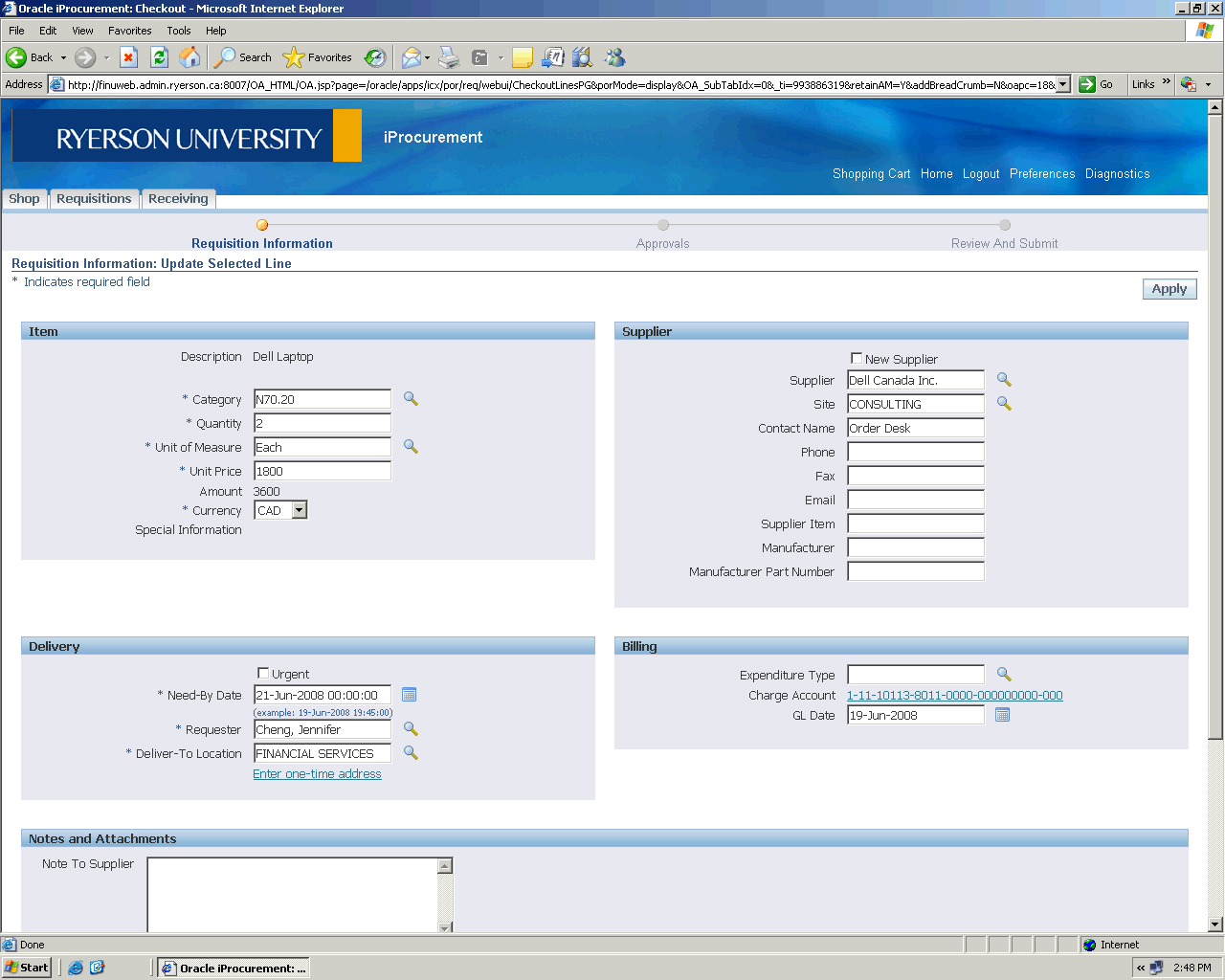This screenshot has height=980, width=1225.
Task: Open the Category search magnifier icon
Action: [411, 399]
